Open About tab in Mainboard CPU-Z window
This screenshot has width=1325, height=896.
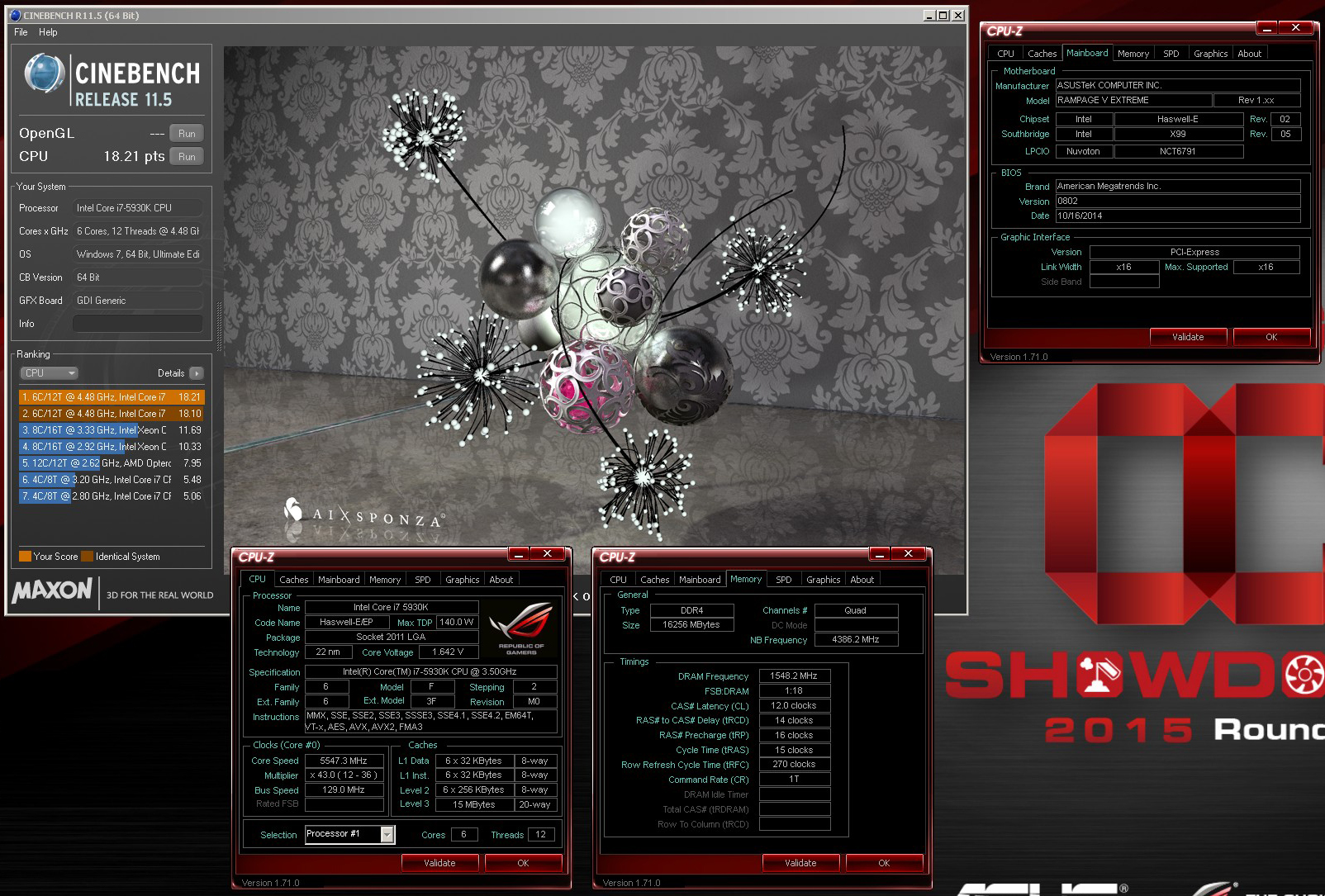1249,54
